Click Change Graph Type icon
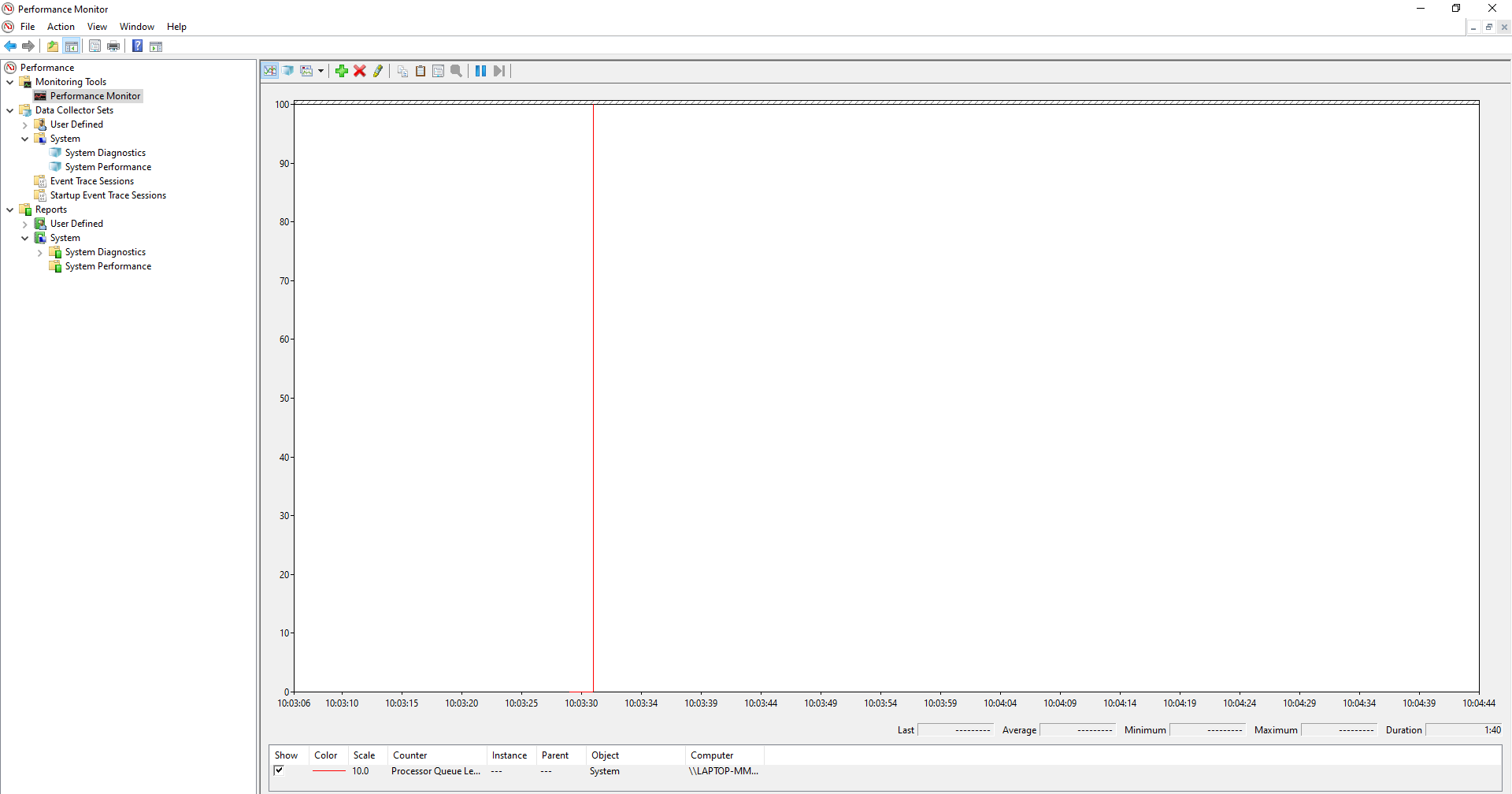The width and height of the screenshot is (1512, 794). coord(306,71)
